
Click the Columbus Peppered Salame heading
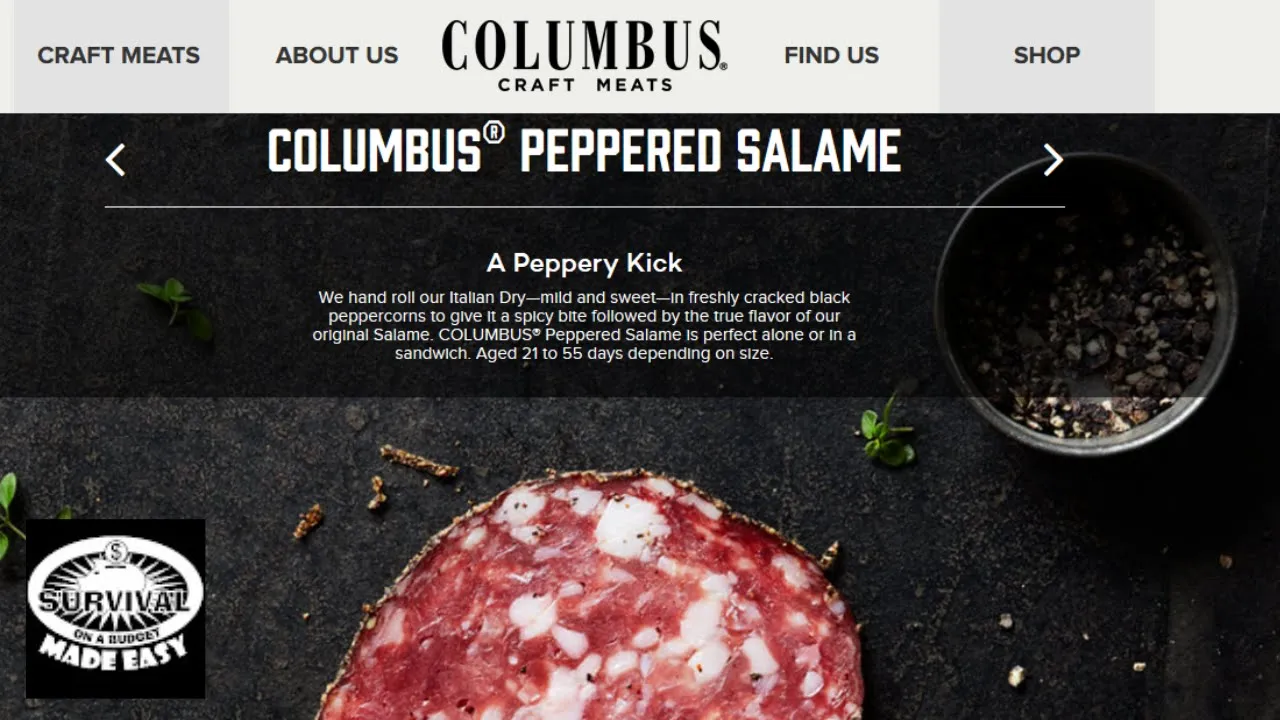[584, 151]
